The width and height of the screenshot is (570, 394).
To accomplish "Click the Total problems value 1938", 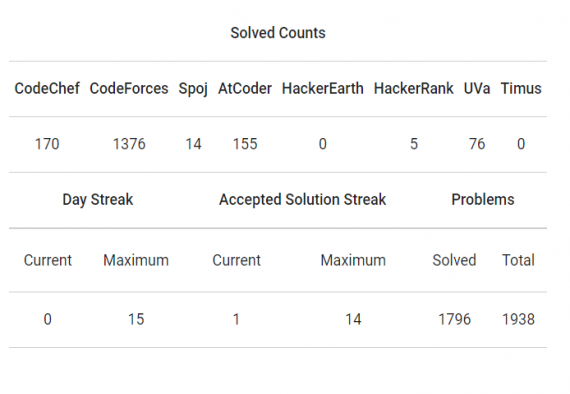I will (518, 320).
